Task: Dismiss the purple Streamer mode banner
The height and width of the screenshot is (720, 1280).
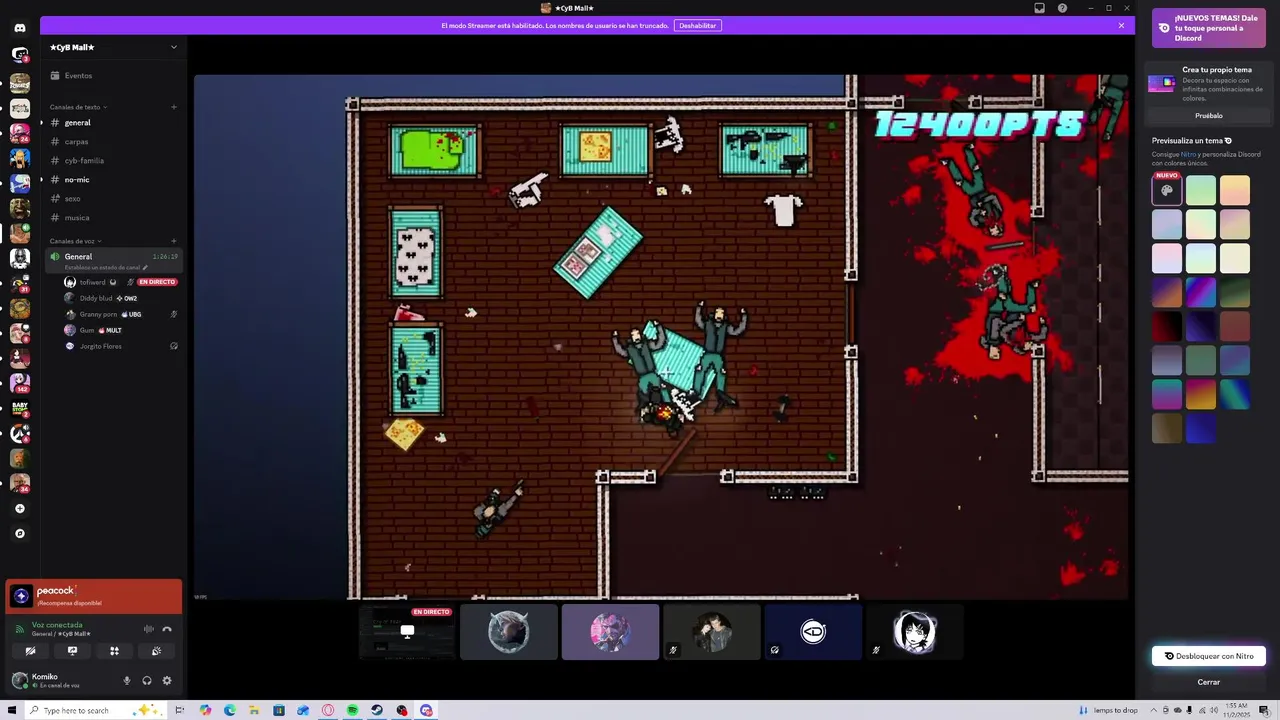Action: [x=1121, y=25]
